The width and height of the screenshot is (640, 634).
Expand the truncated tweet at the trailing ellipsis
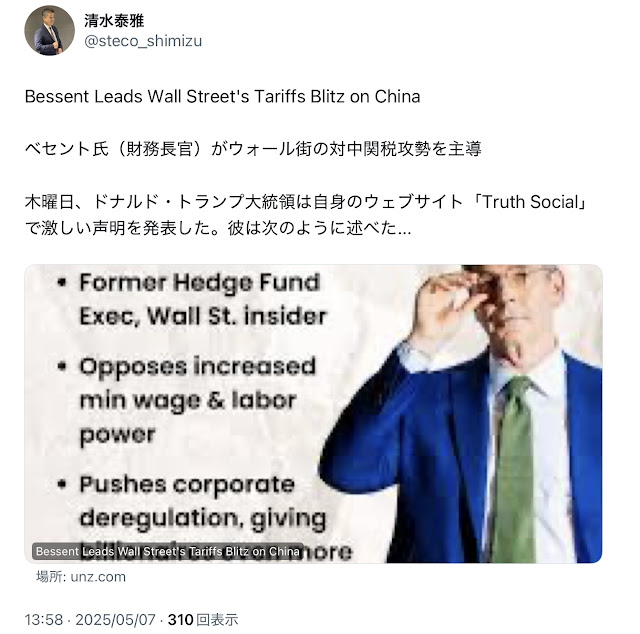point(404,229)
